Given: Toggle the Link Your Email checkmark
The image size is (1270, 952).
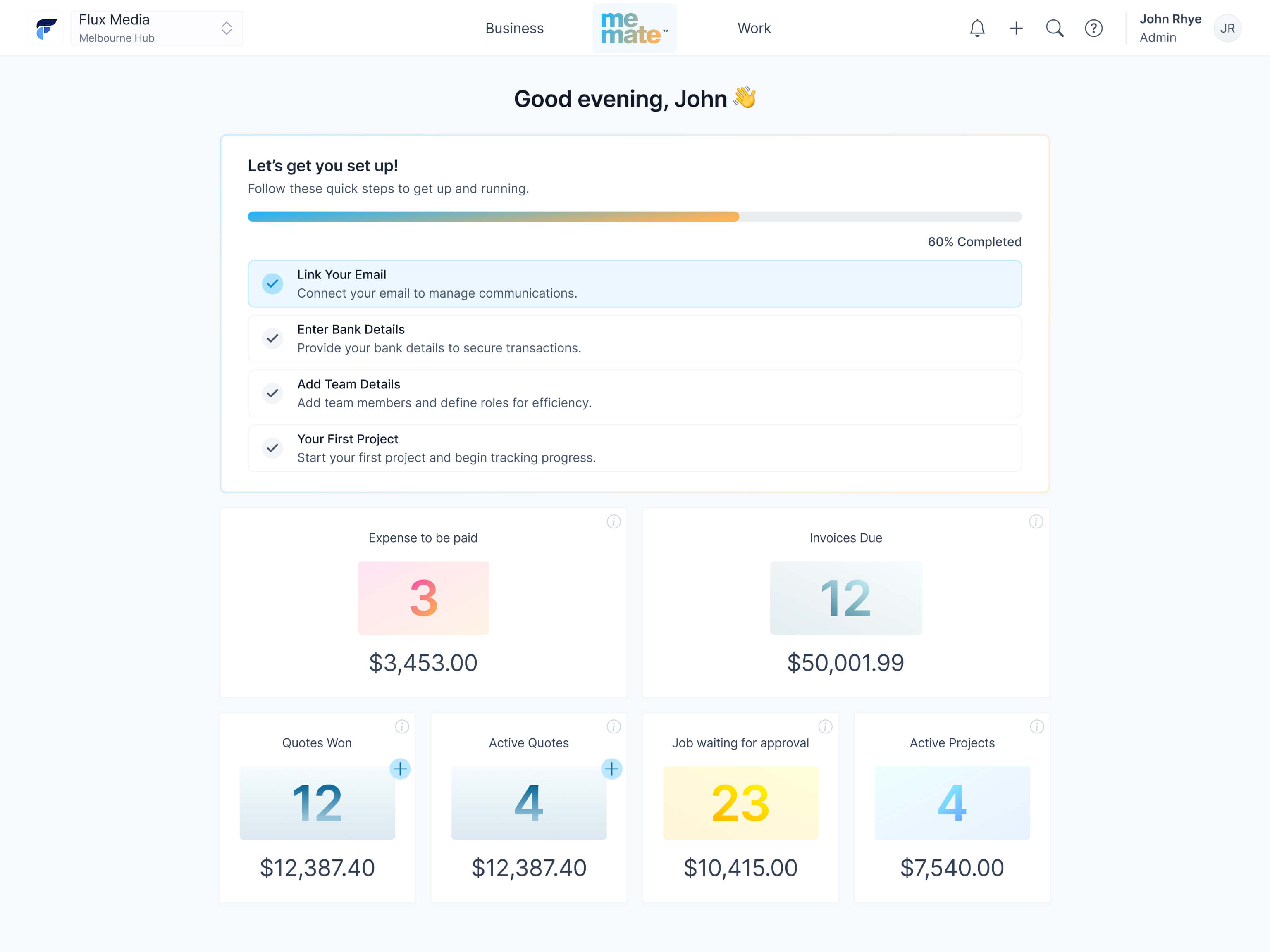Looking at the screenshot, I should tap(273, 283).
